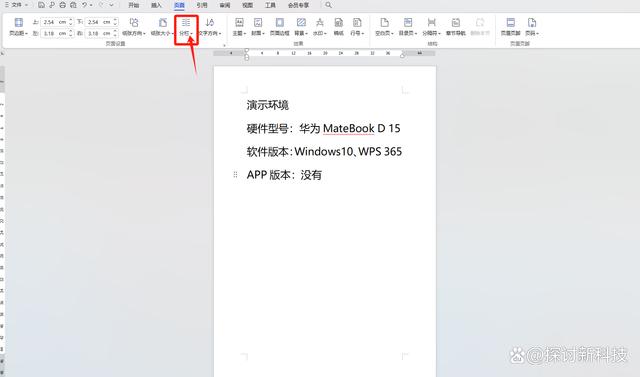Open the 页码 page number menu

pyautogui.click(x=532, y=27)
